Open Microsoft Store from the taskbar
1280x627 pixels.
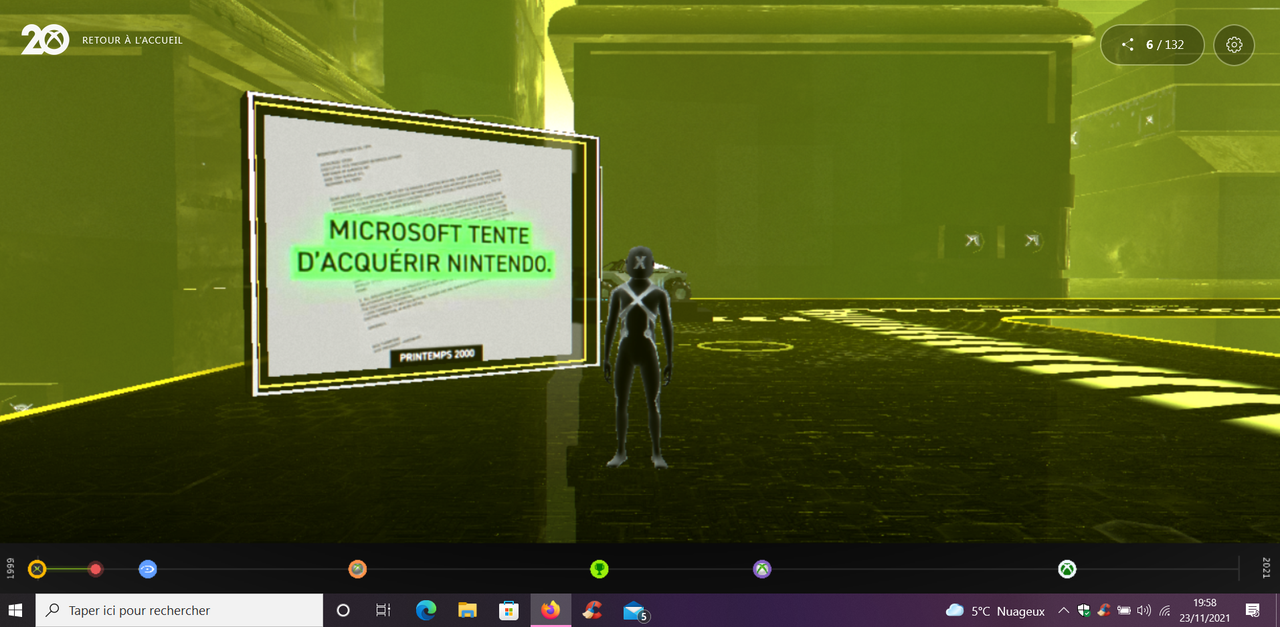pos(508,610)
